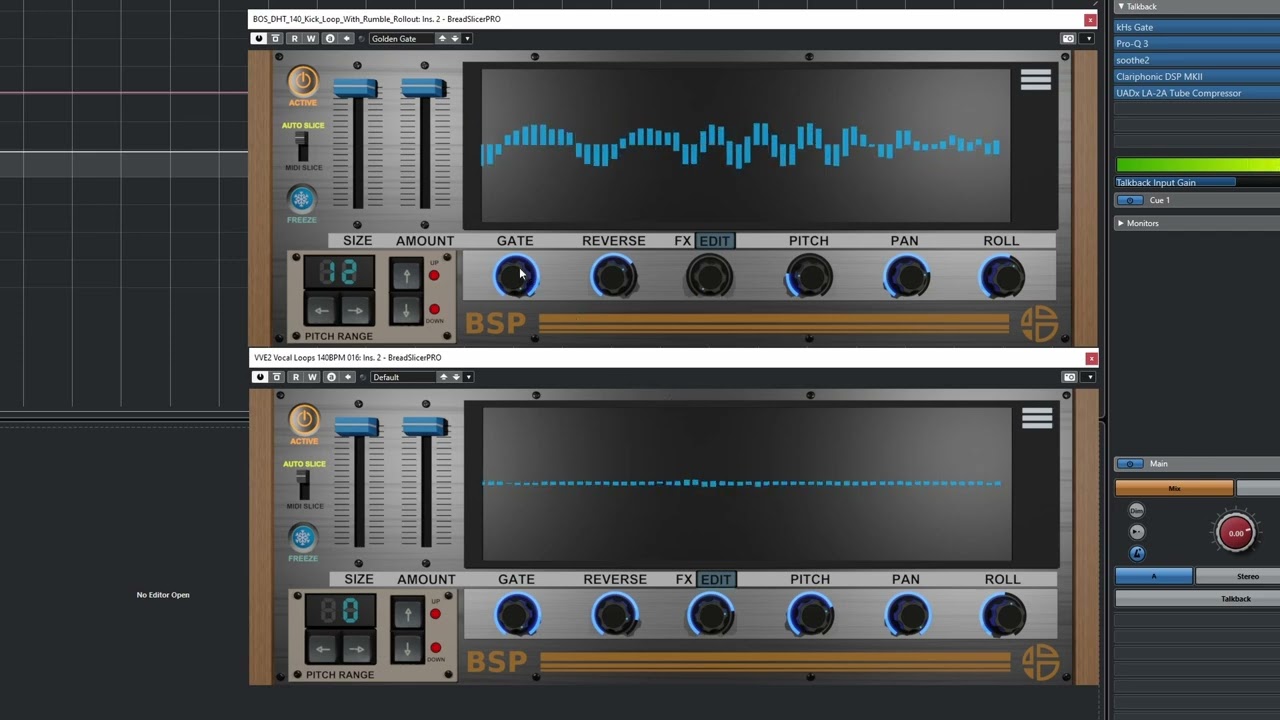Click Size fader handle in bottom plugin
Screen dimensions: 1280x720
357,427
